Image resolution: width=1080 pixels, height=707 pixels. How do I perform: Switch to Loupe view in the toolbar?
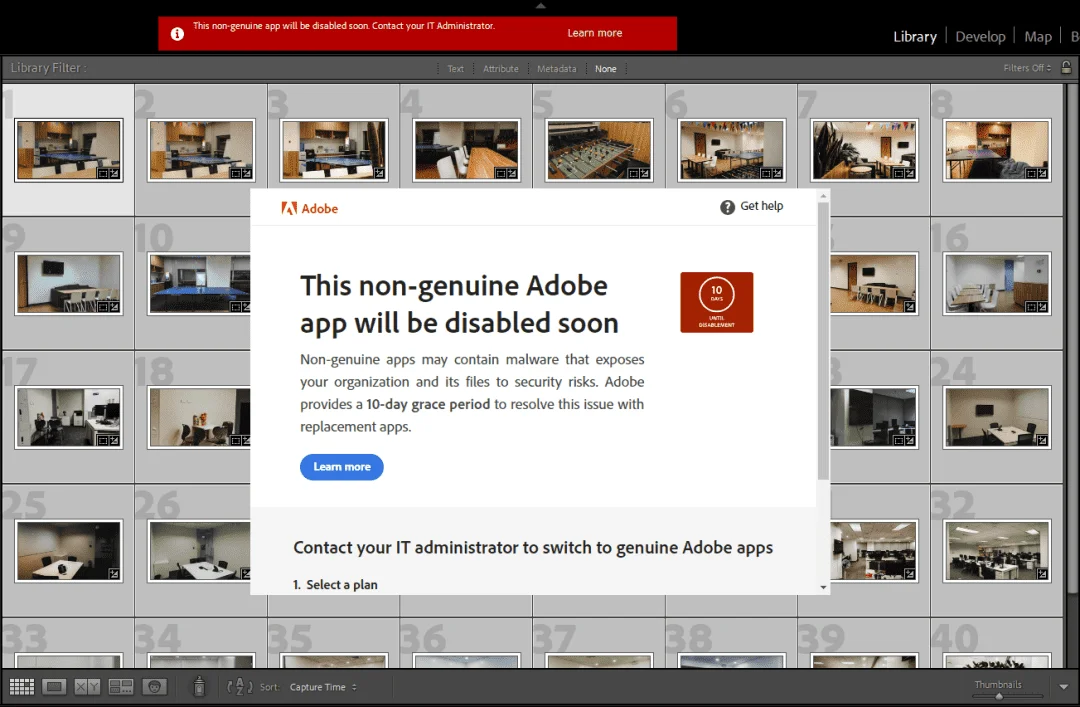point(54,686)
